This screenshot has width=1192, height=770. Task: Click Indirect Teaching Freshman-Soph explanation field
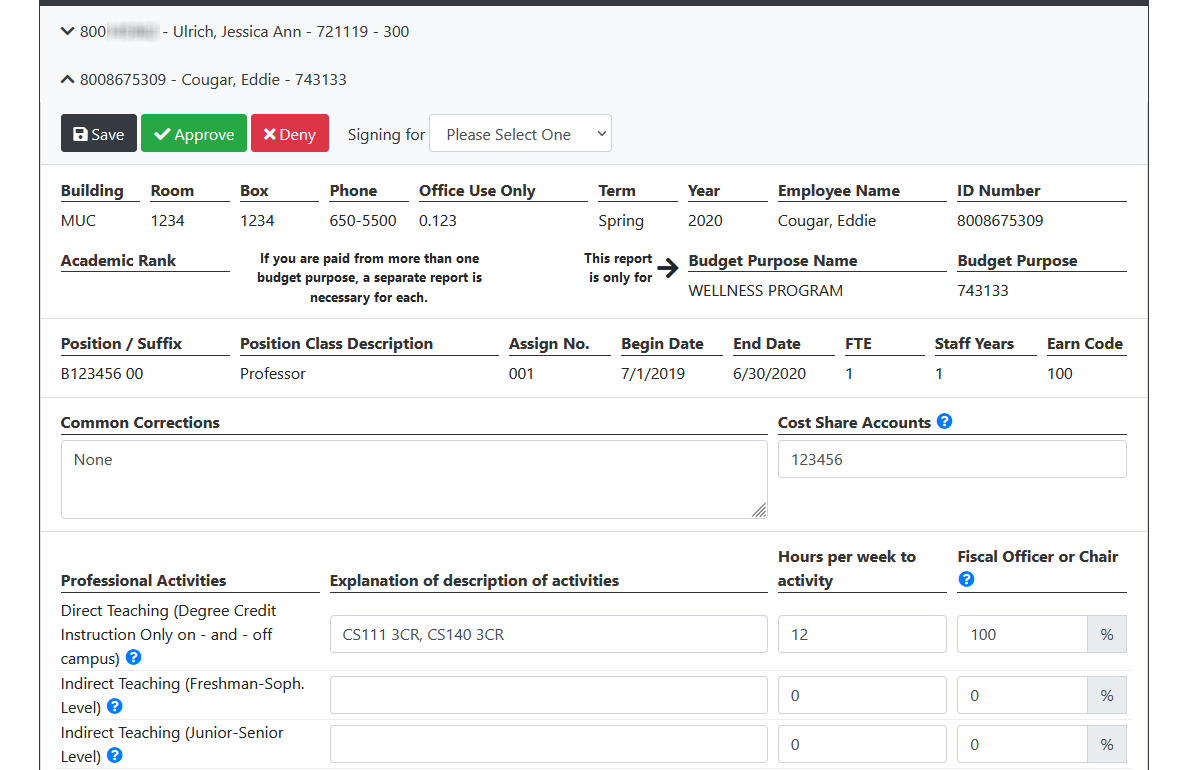548,695
